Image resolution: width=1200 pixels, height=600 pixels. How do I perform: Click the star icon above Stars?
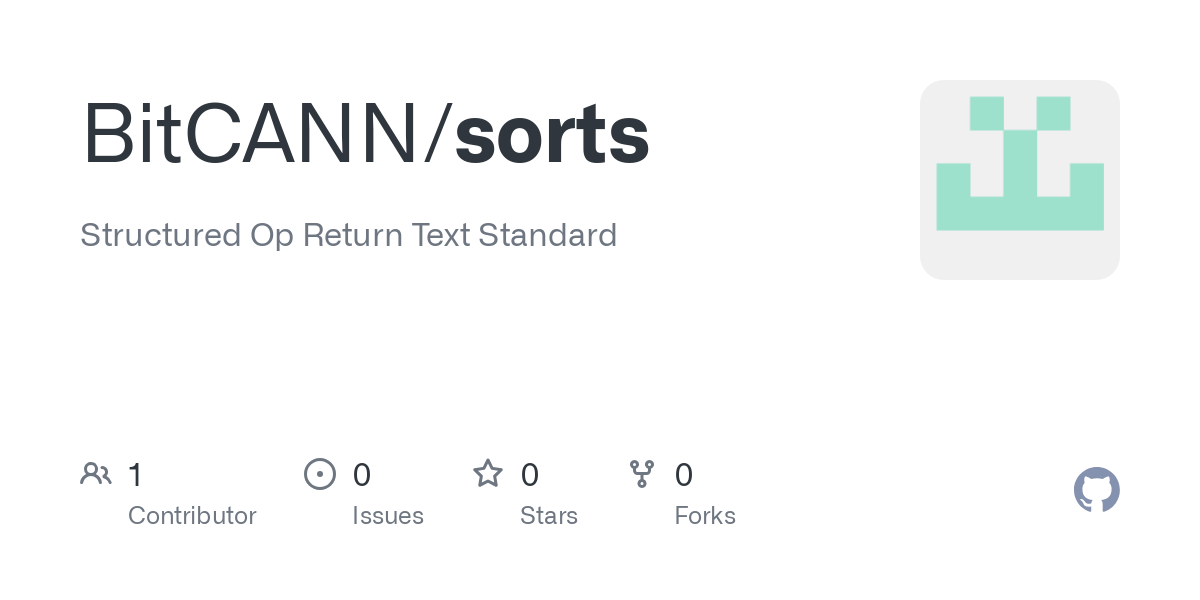(x=488, y=474)
